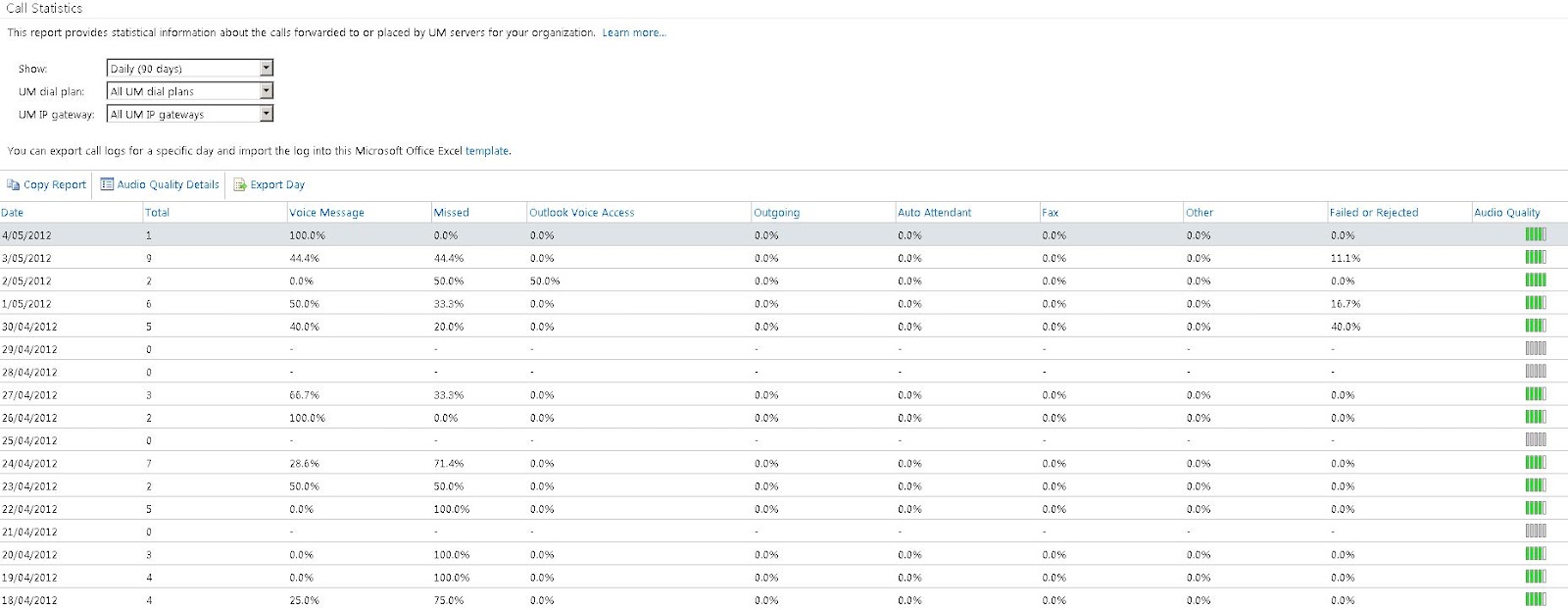The image size is (1568, 610).
Task: Click audio quality bars for 4/05/2012
Action: pos(1535,235)
